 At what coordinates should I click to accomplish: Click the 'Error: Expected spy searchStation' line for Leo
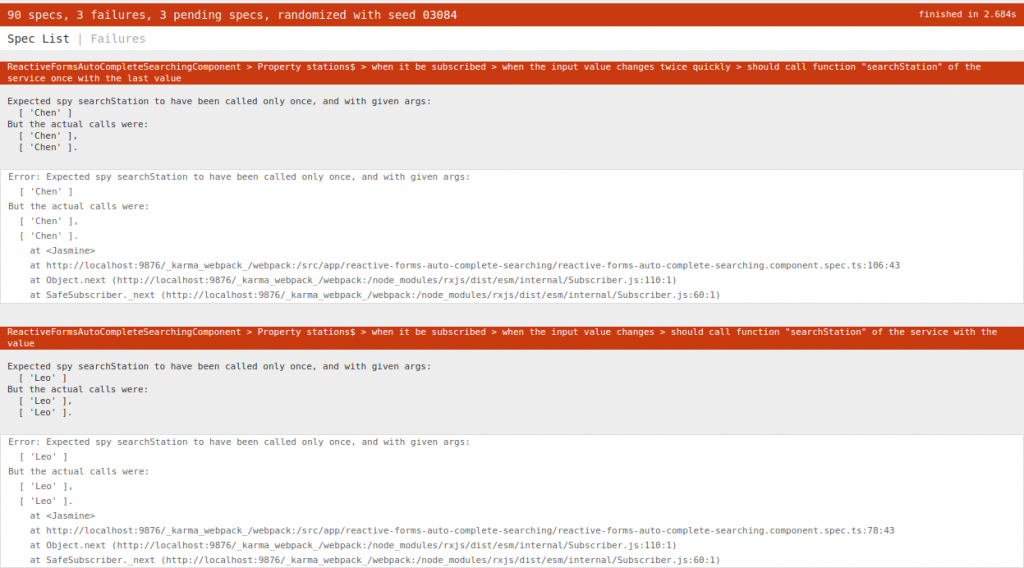(x=239, y=442)
